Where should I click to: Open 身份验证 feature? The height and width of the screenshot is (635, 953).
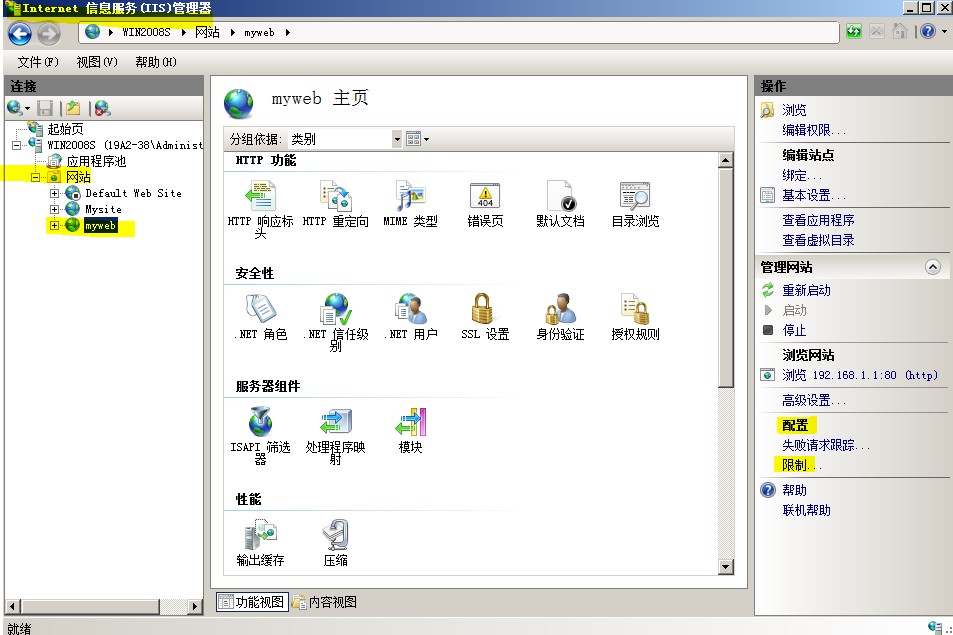point(560,317)
